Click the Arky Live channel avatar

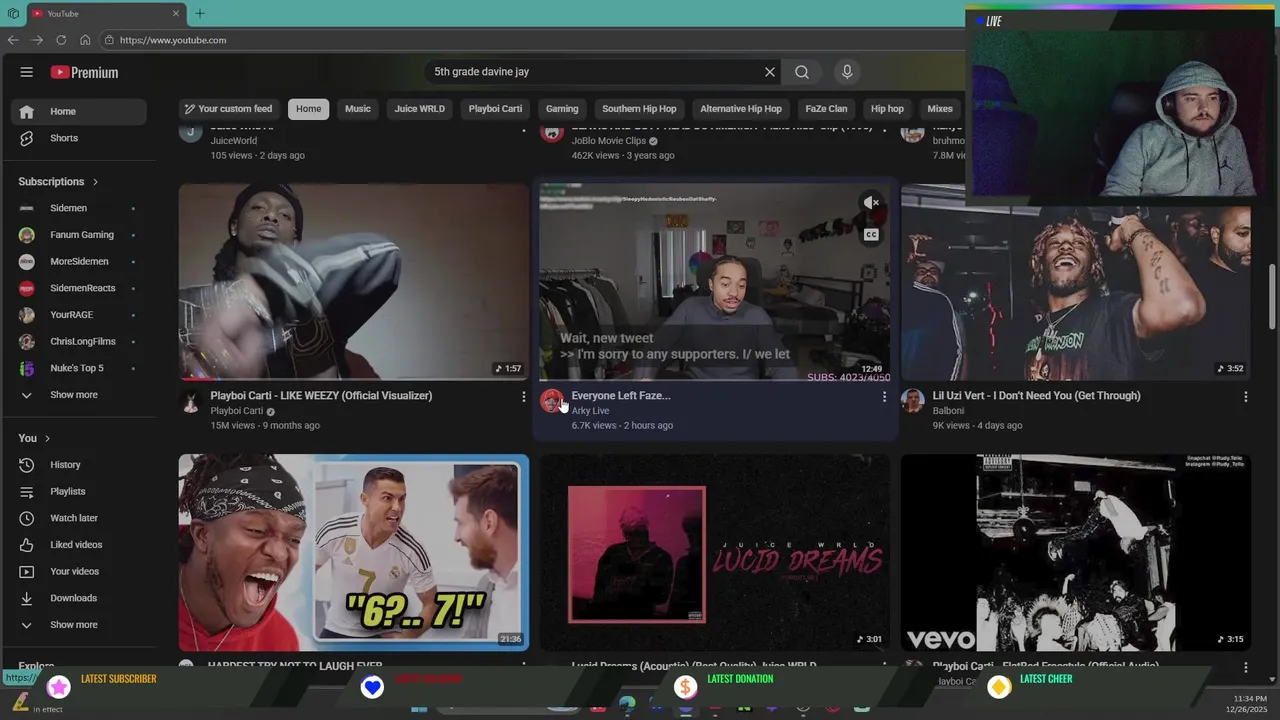pos(552,401)
